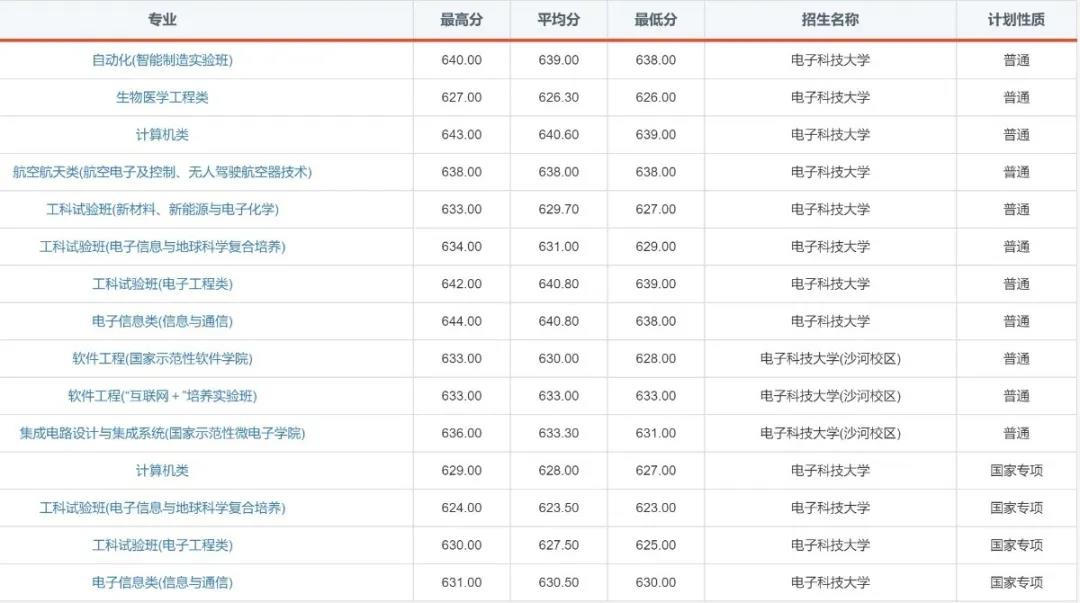1080x603 pixels.
Task: Open the 生物医学工程类 major link
Action: click(x=162, y=97)
